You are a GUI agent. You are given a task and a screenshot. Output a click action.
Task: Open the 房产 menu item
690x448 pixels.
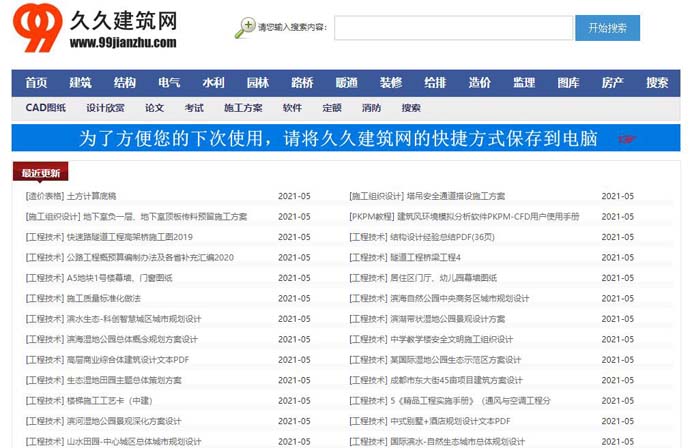613,83
